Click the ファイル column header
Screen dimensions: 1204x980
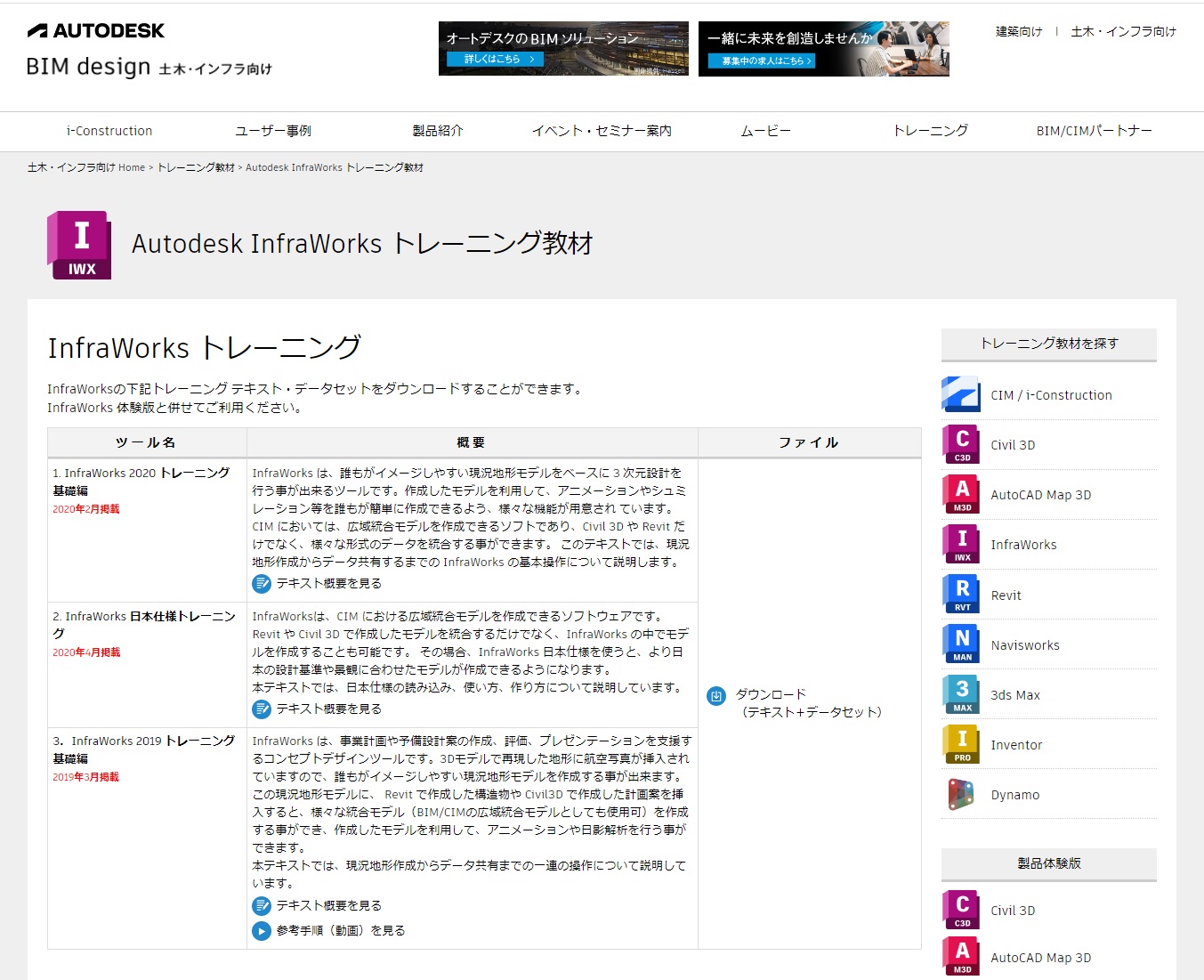pos(810,442)
